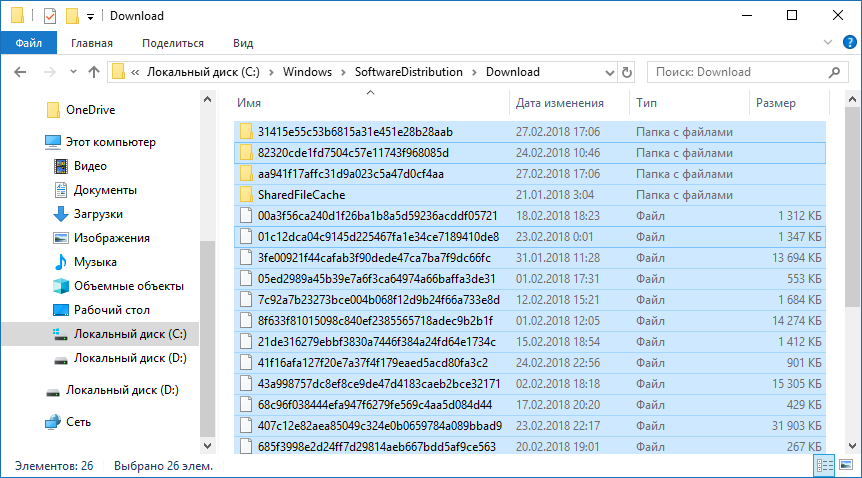Expand the address bar history dropdown
The height and width of the screenshot is (478, 862).
pyautogui.click(x=609, y=72)
